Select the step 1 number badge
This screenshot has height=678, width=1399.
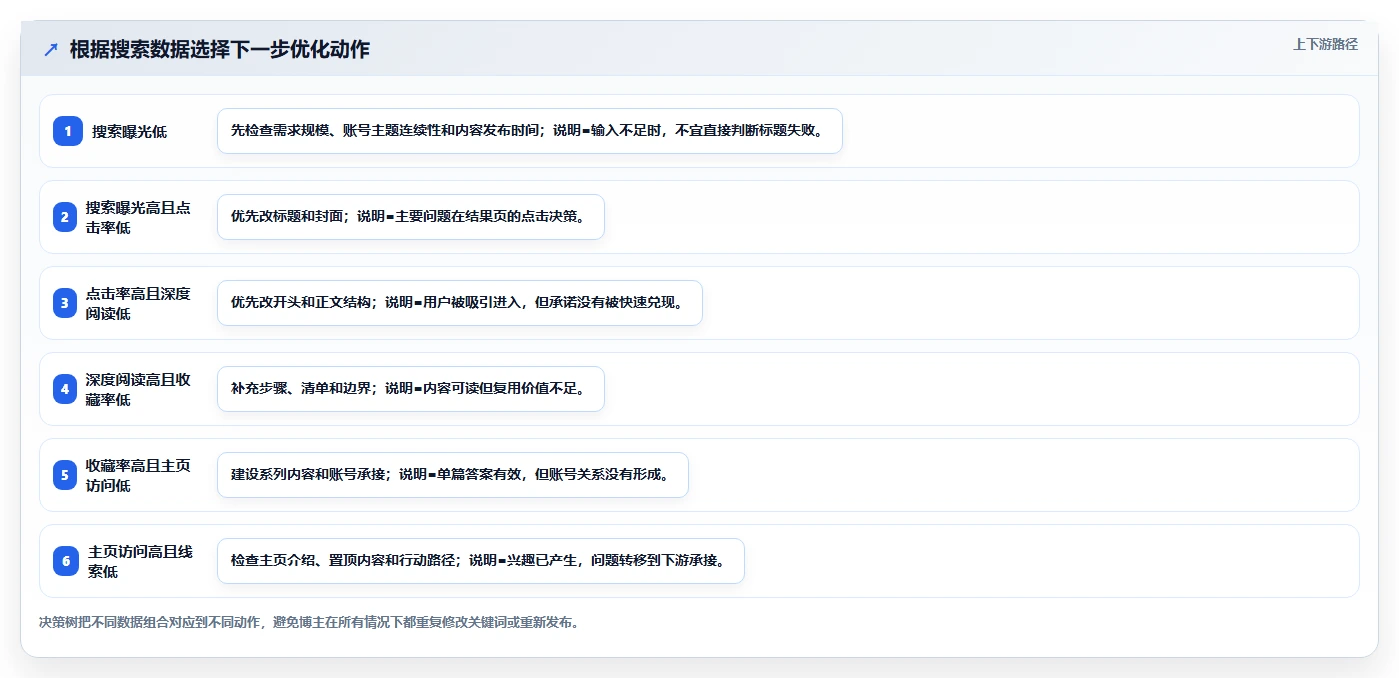pyautogui.click(x=68, y=131)
